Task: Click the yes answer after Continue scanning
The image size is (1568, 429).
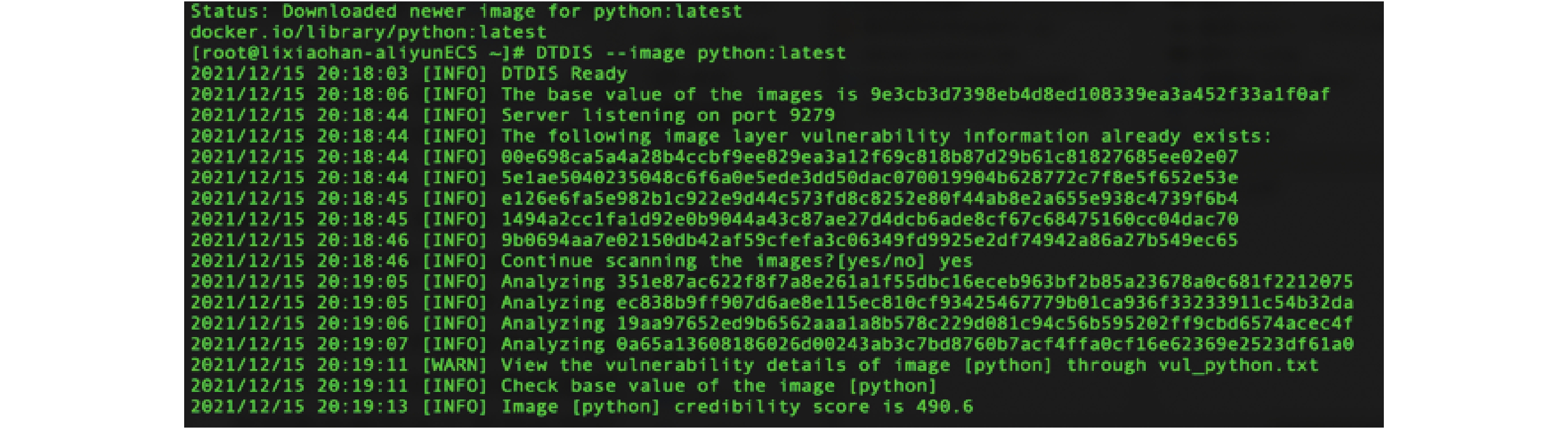Action: click(956, 262)
